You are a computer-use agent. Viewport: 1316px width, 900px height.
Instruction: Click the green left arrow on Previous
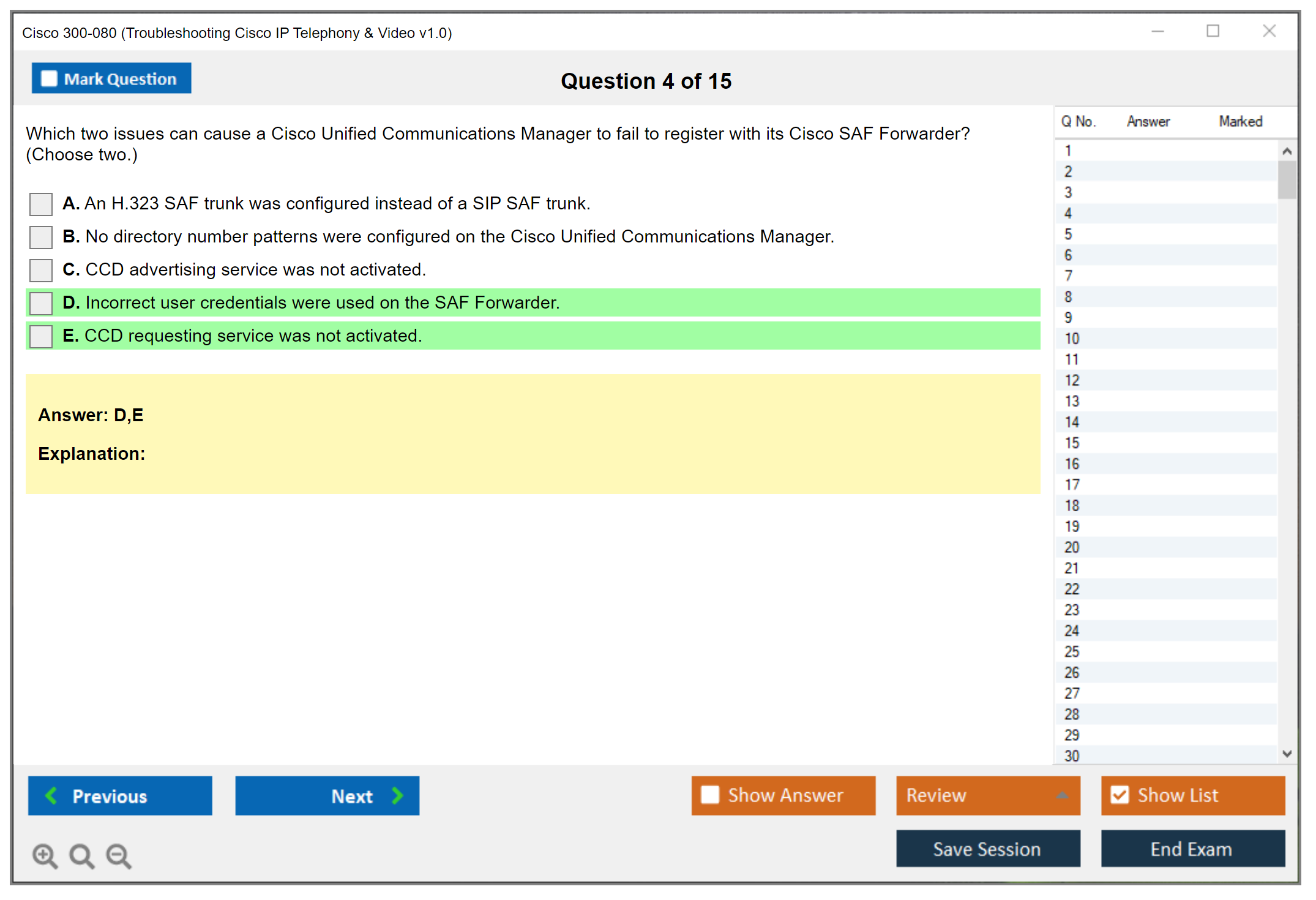click(x=51, y=795)
